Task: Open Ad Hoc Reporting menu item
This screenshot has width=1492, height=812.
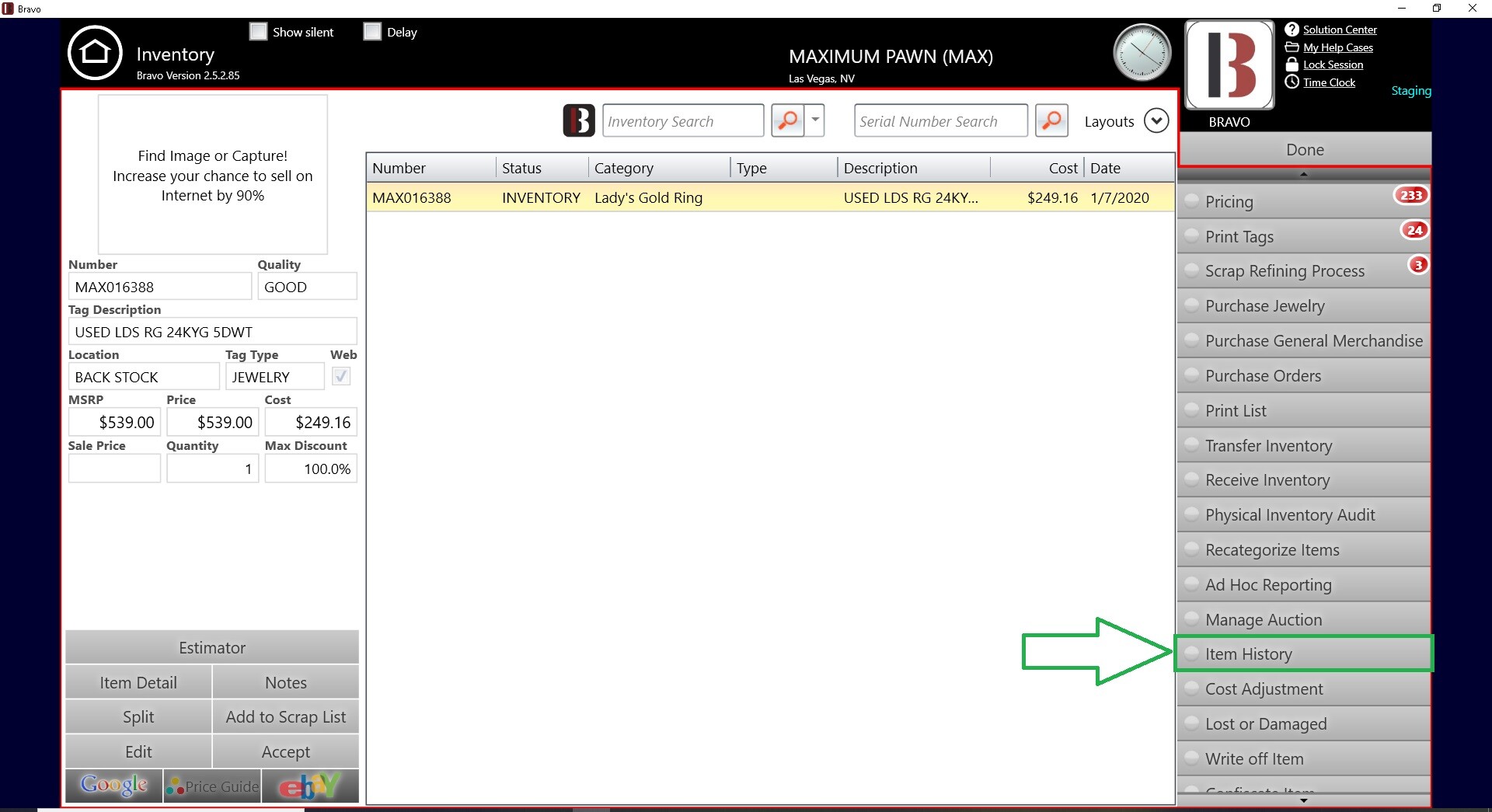Action: click(x=1304, y=584)
